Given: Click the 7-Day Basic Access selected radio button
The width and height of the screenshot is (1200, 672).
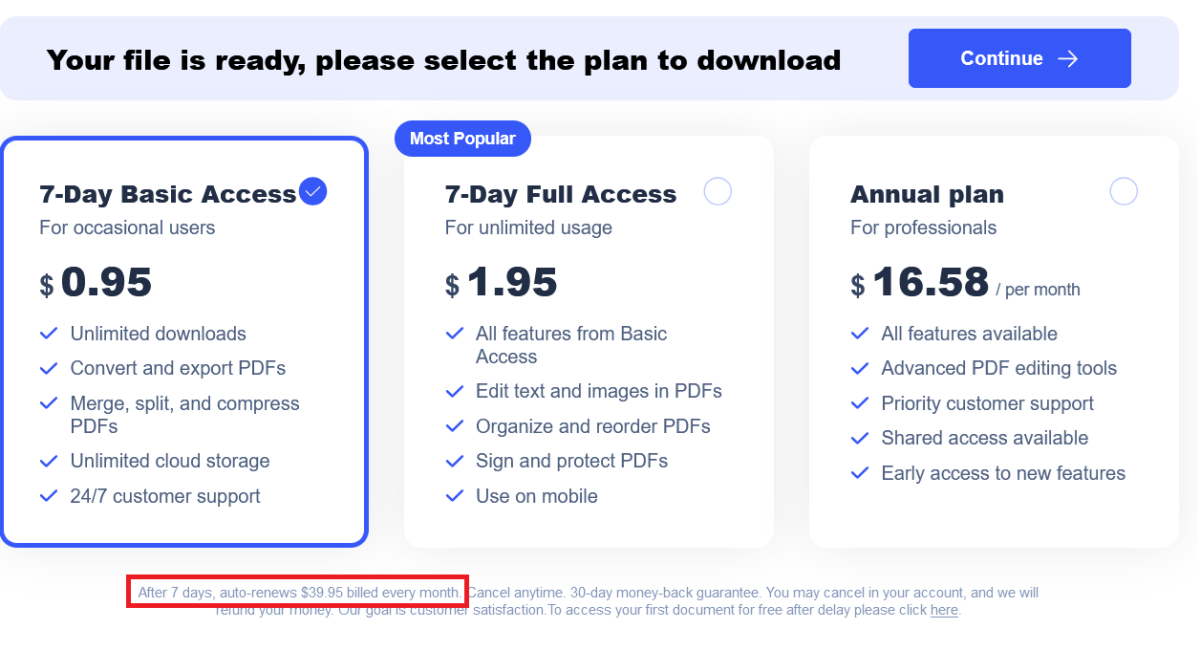Looking at the screenshot, I should pos(312,190).
